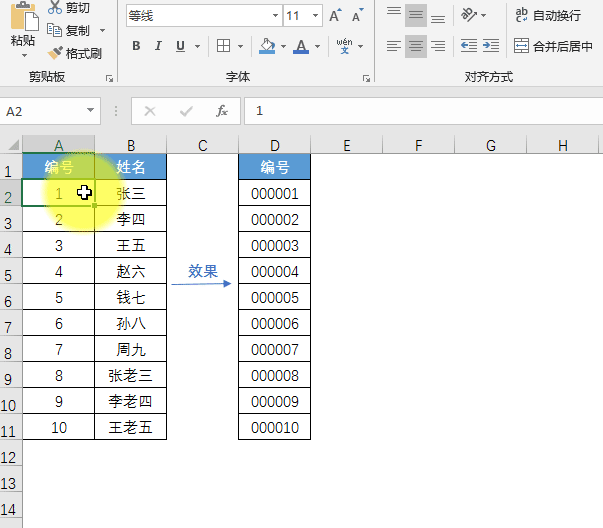The width and height of the screenshot is (603, 528).
Task: Increase font size with larger A
Action: click(x=335, y=16)
